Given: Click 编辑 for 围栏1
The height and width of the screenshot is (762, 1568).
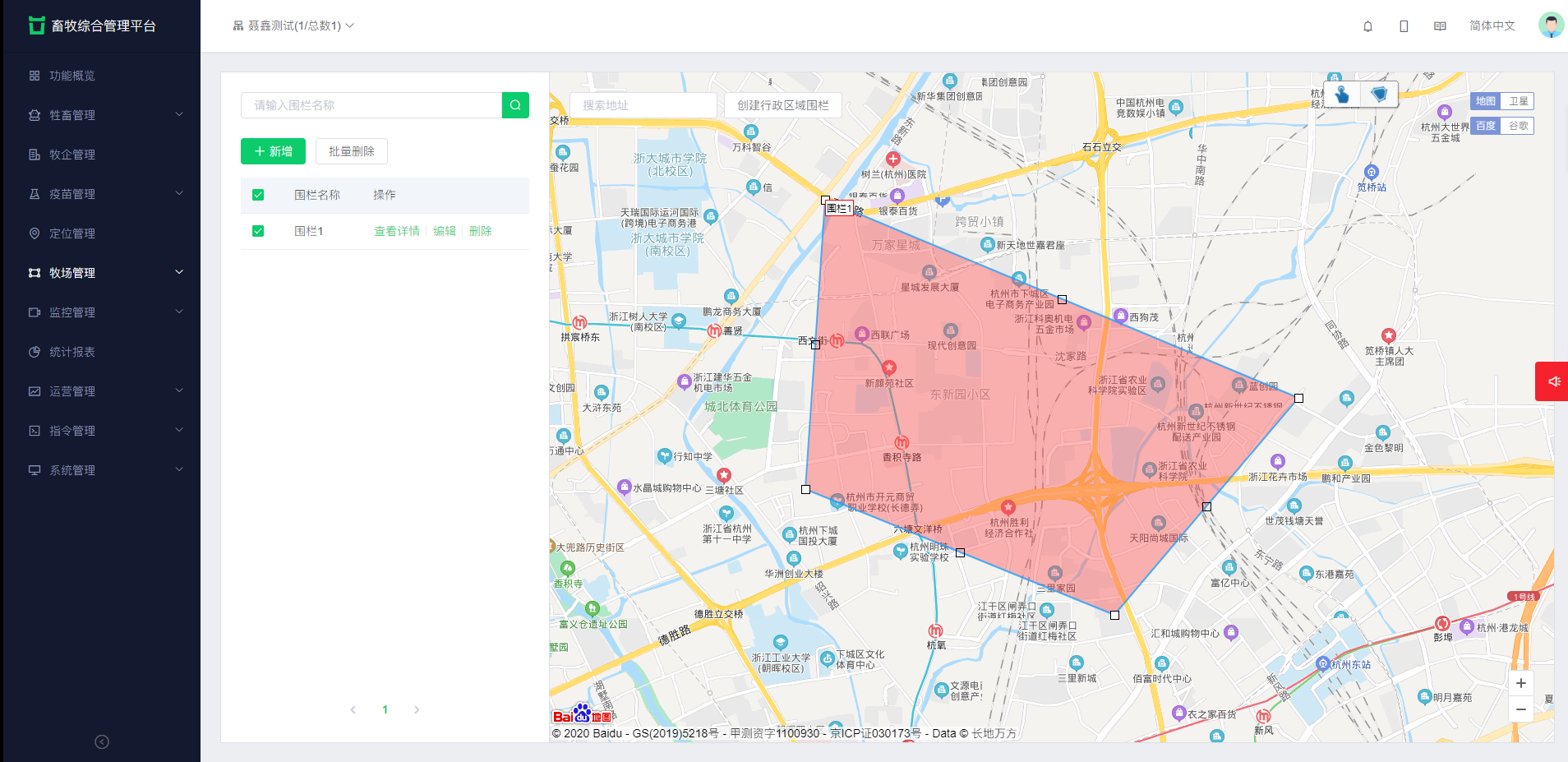Looking at the screenshot, I should coord(445,231).
